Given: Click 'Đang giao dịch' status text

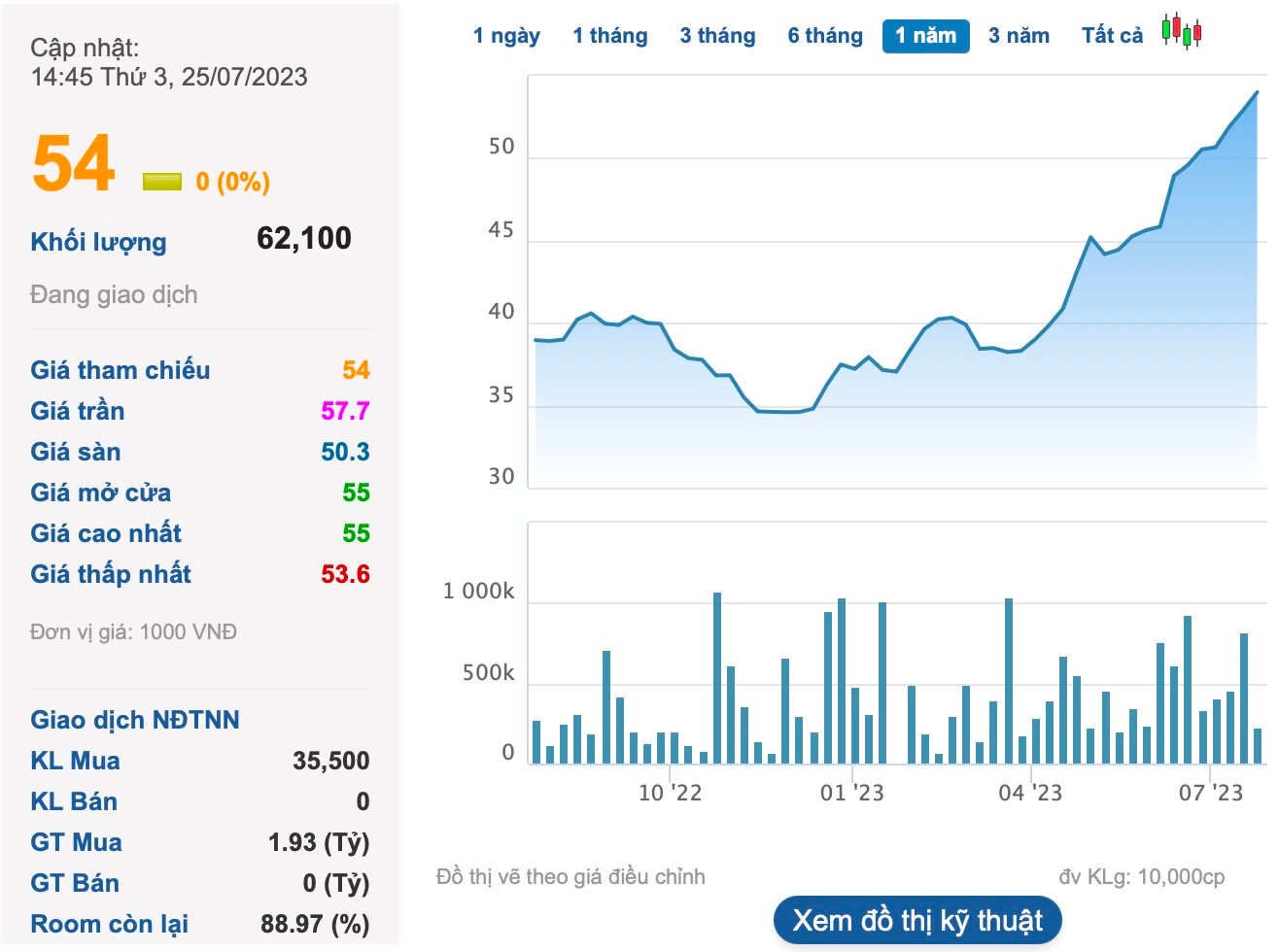Looking at the screenshot, I should click(x=114, y=294).
